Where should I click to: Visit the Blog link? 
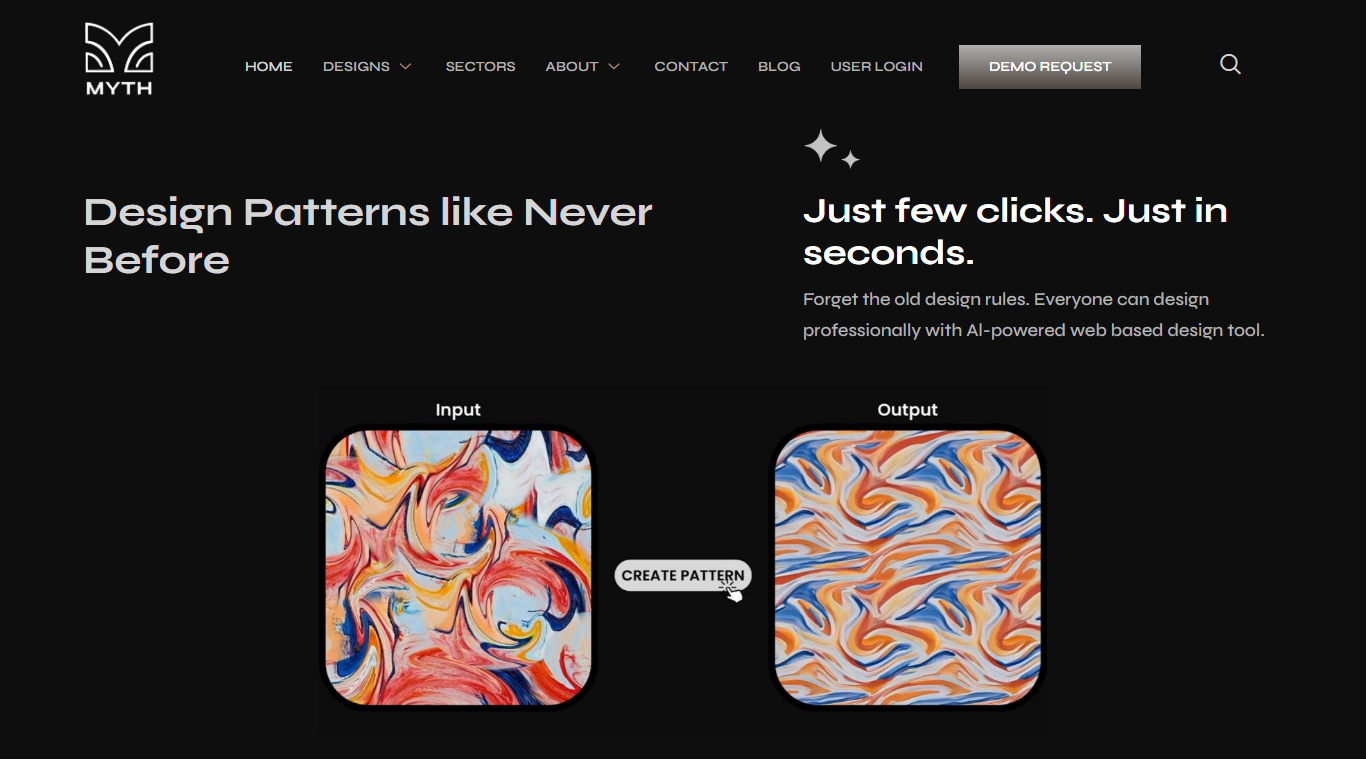click(x=779, y=67)
